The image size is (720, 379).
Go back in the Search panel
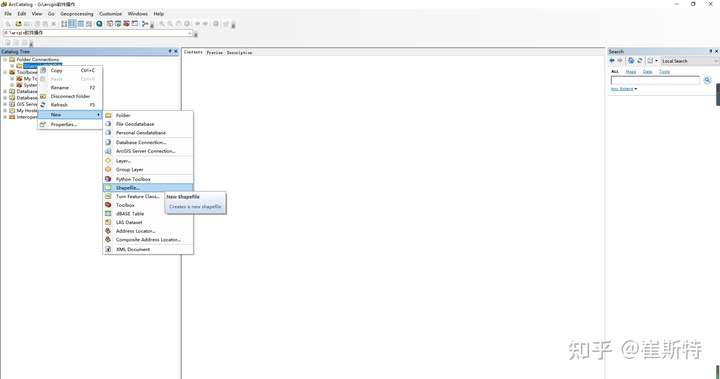pos(612,61)
